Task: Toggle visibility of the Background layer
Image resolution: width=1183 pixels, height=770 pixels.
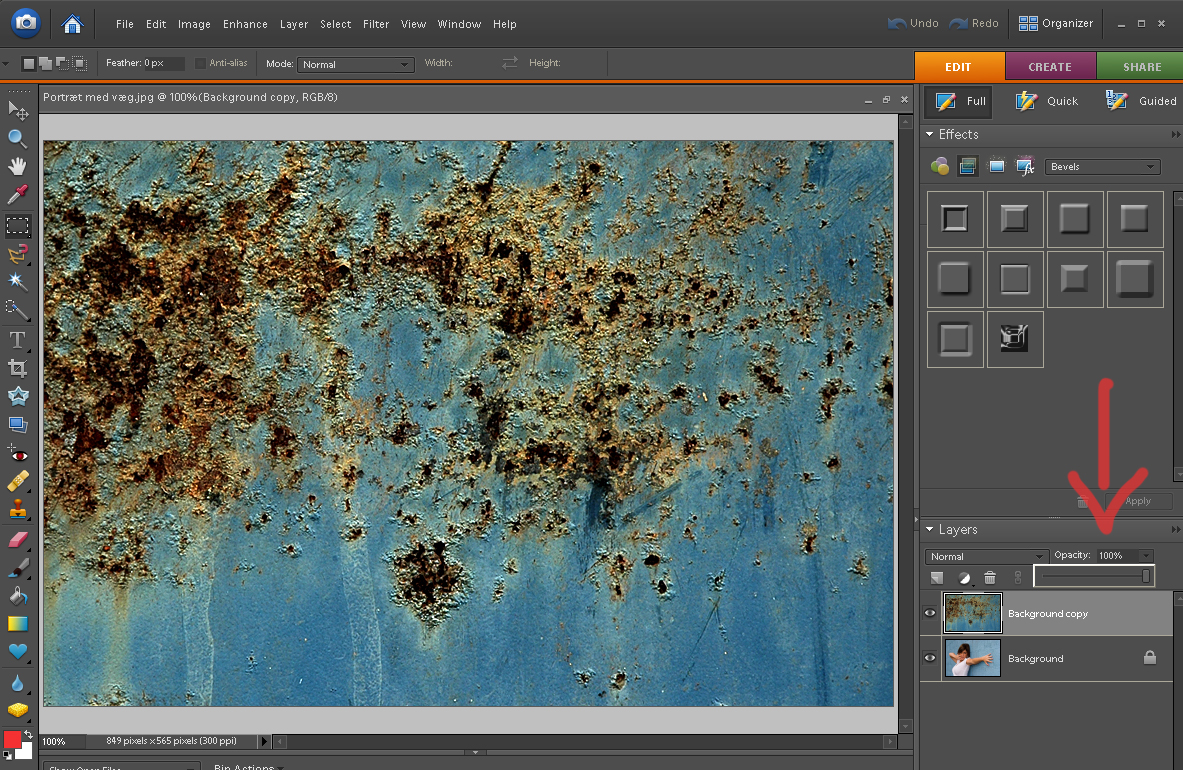Action: click(930, 659)
